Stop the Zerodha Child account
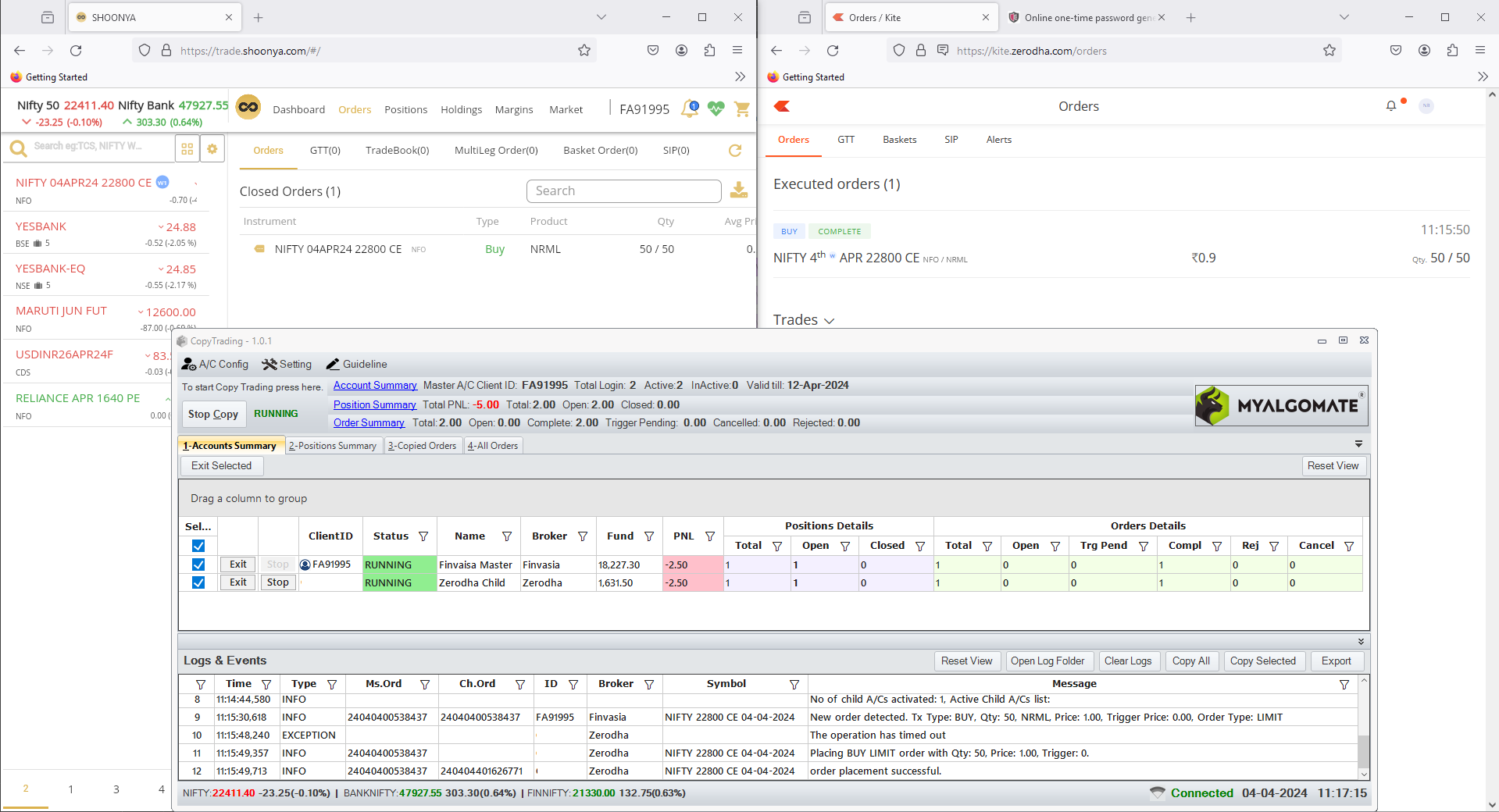Image resolution: width=1499 pixels, height=812 pixels. [x=277, y=582]
